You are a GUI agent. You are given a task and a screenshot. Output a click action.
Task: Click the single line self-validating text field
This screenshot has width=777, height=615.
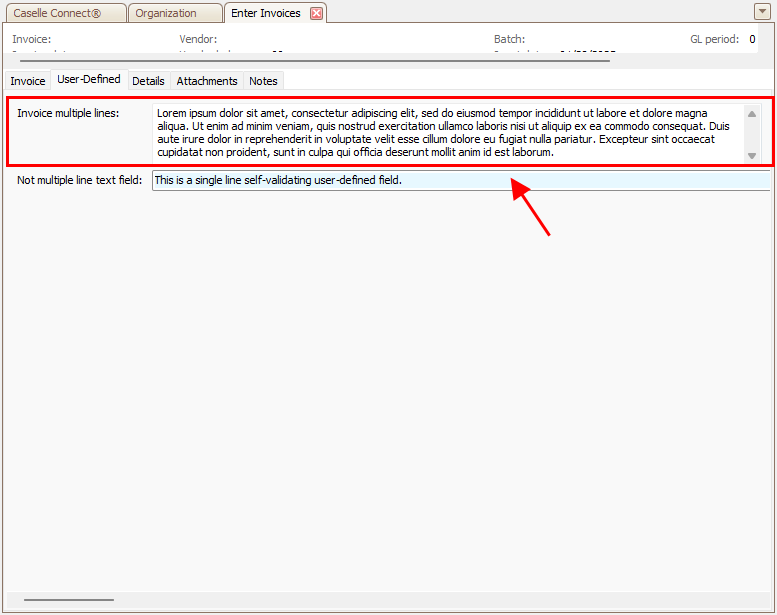[461, 180]
